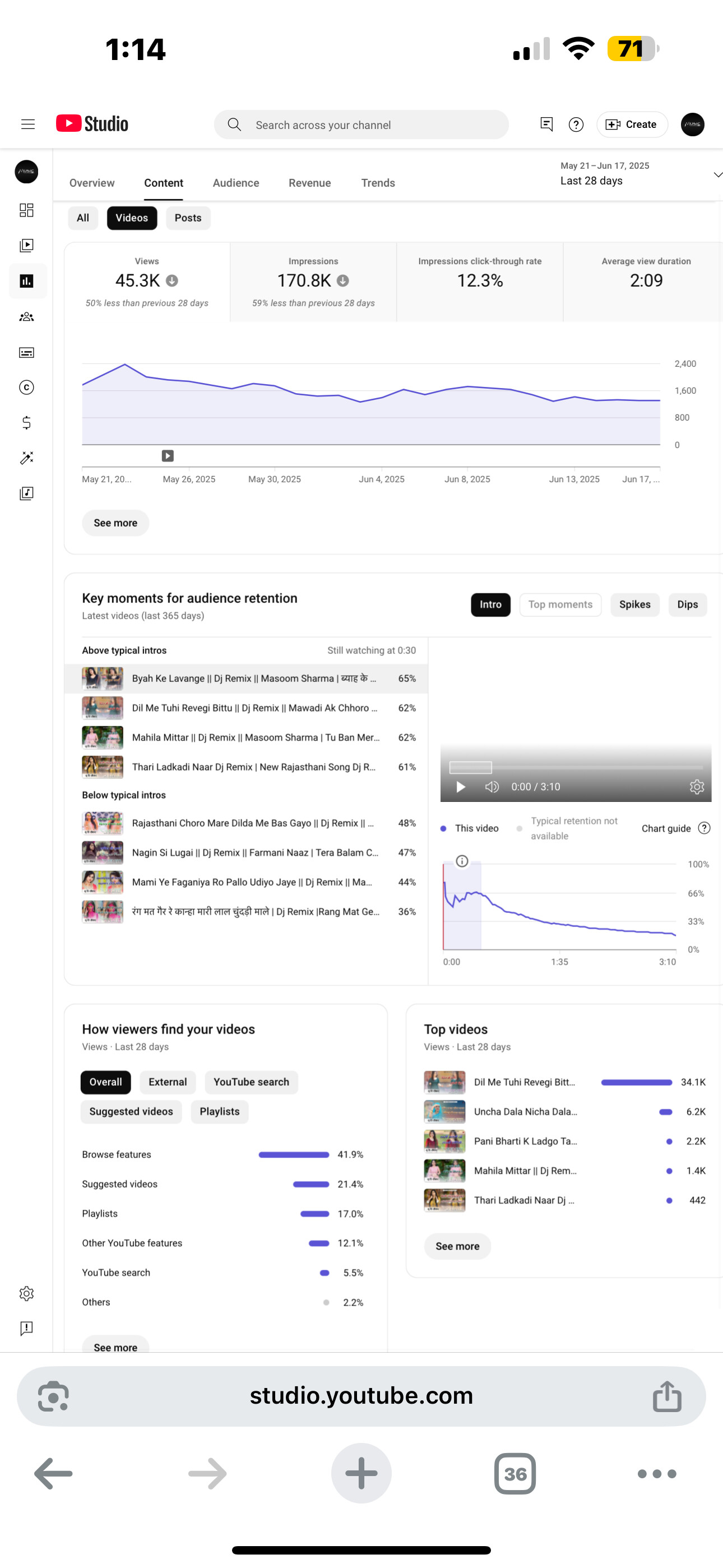Select the Dips key moments chip
723x1568 pixels.
[x=688, y=605]
